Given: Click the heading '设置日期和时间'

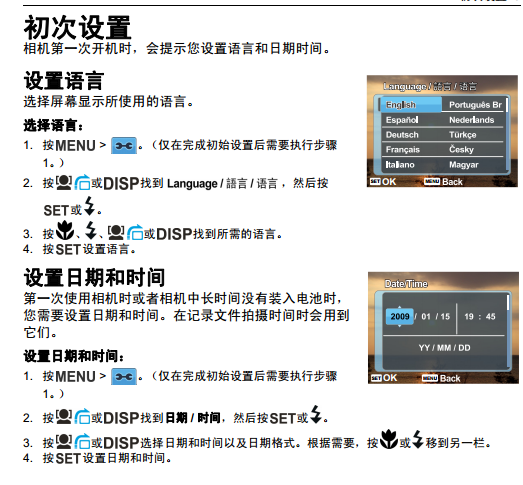Looking at the screenshot, I should [94, 277].
